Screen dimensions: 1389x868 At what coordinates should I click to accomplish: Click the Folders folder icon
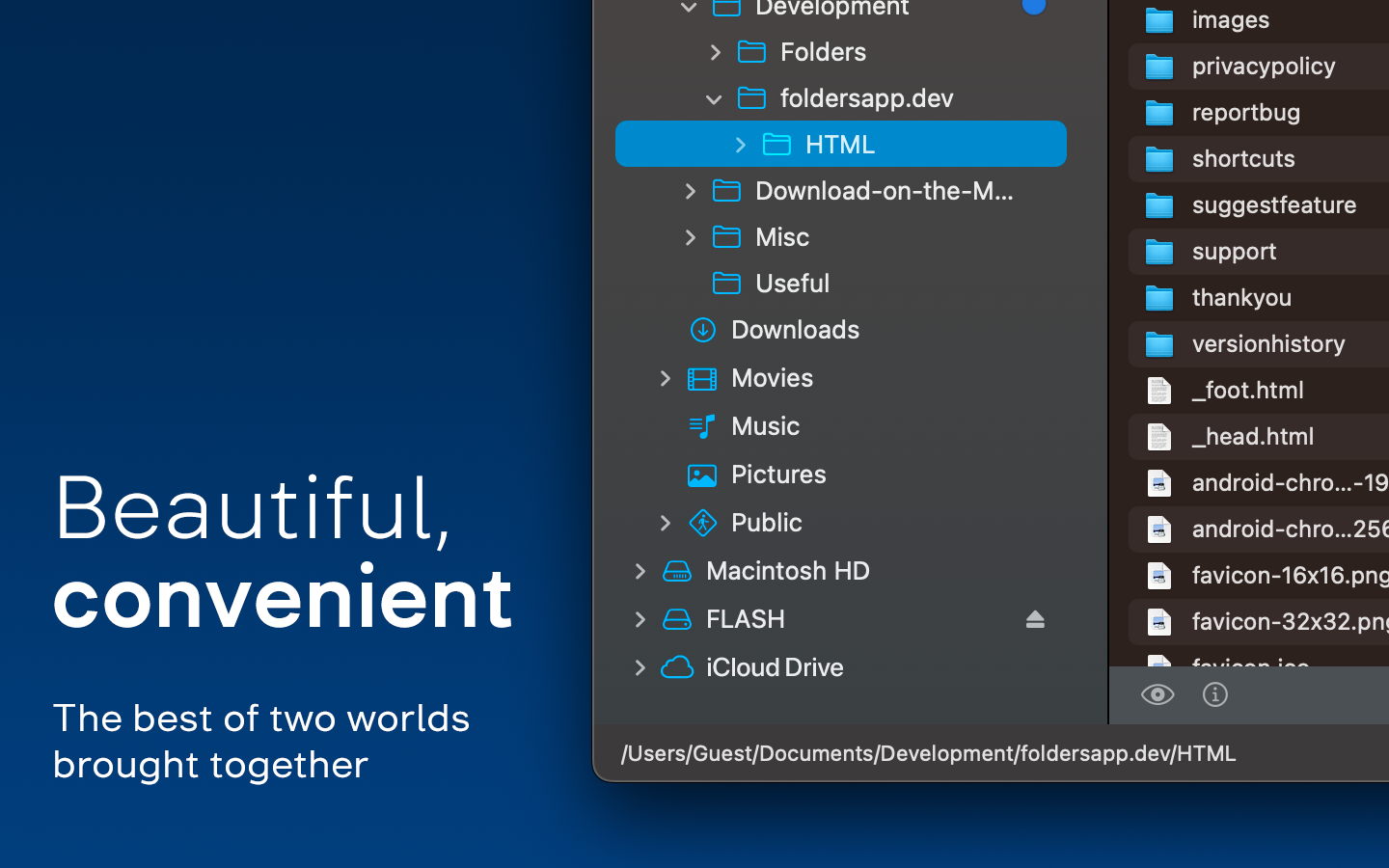pos(751,51)
